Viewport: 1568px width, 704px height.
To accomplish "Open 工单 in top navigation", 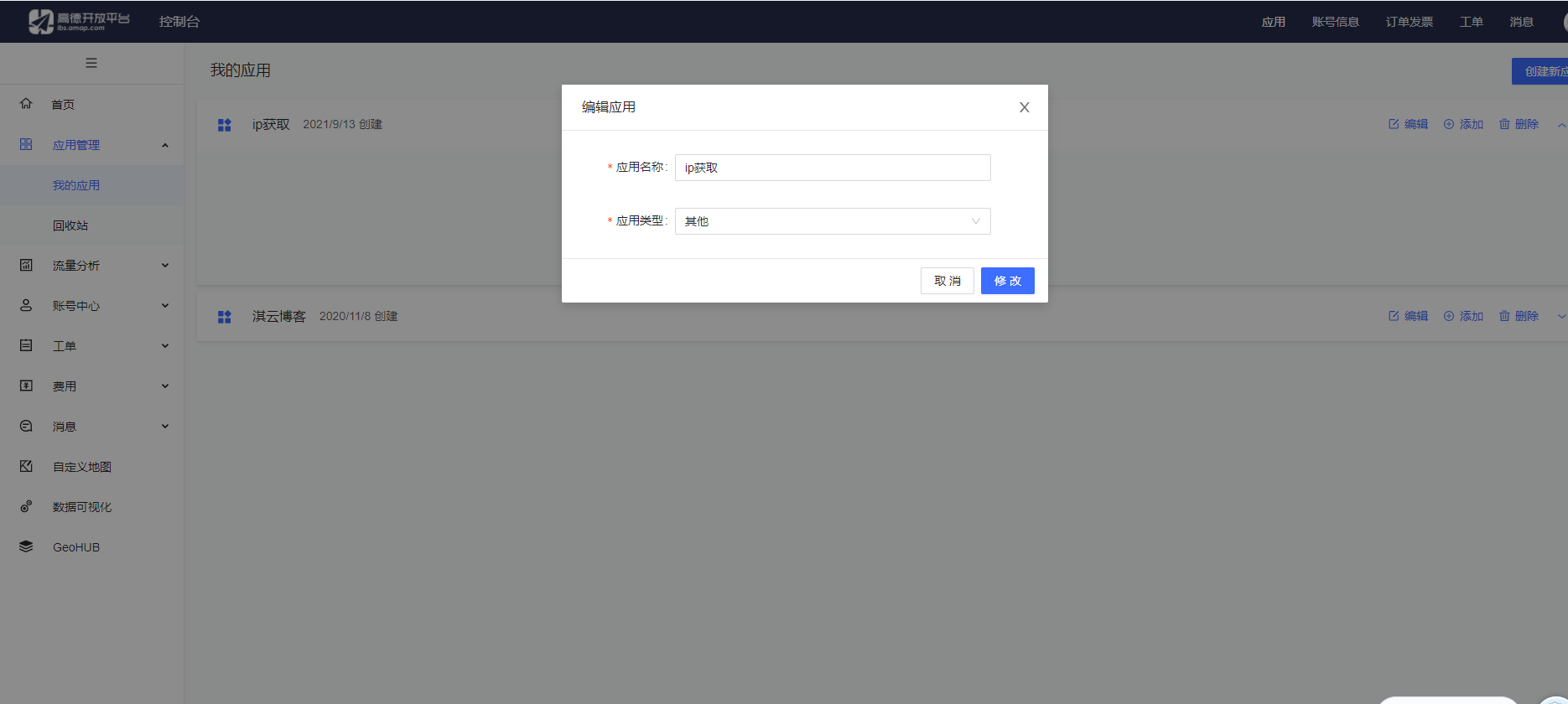I will (x=1471, y=22).
